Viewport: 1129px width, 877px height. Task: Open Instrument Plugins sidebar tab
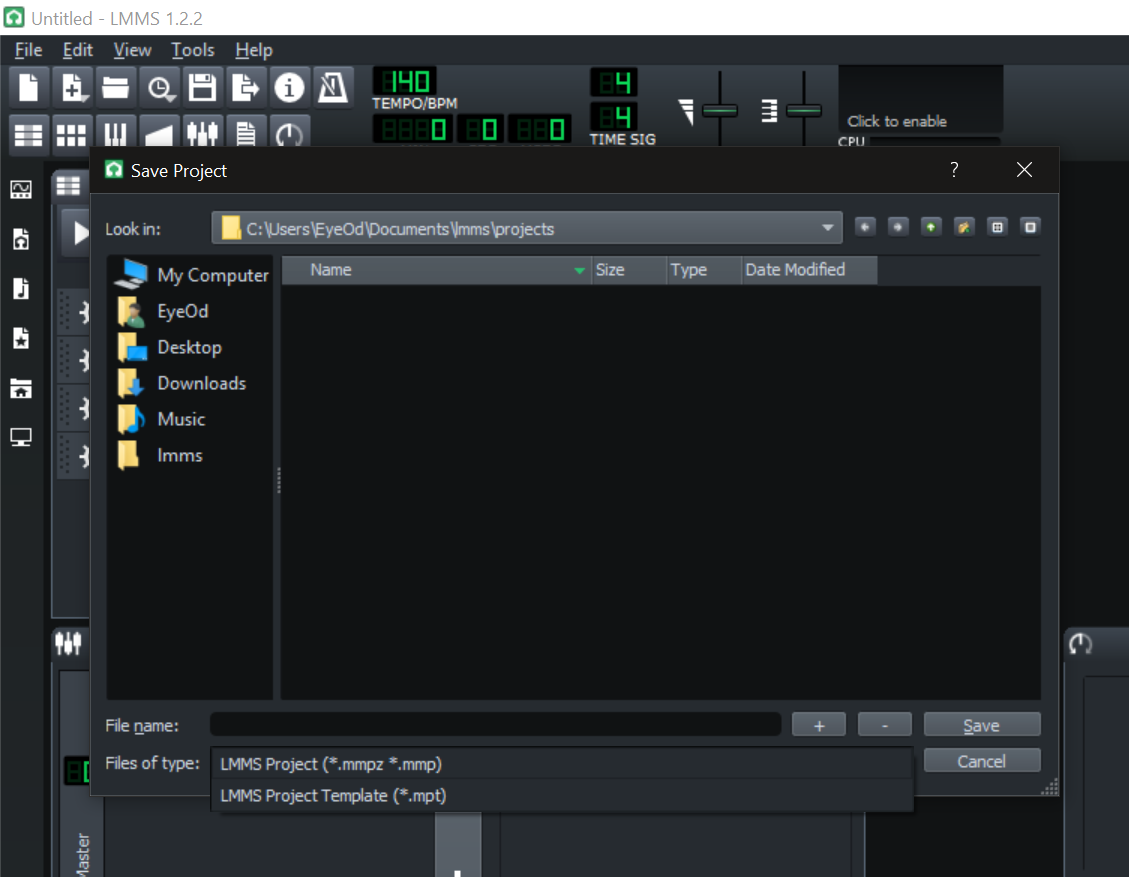21,189
